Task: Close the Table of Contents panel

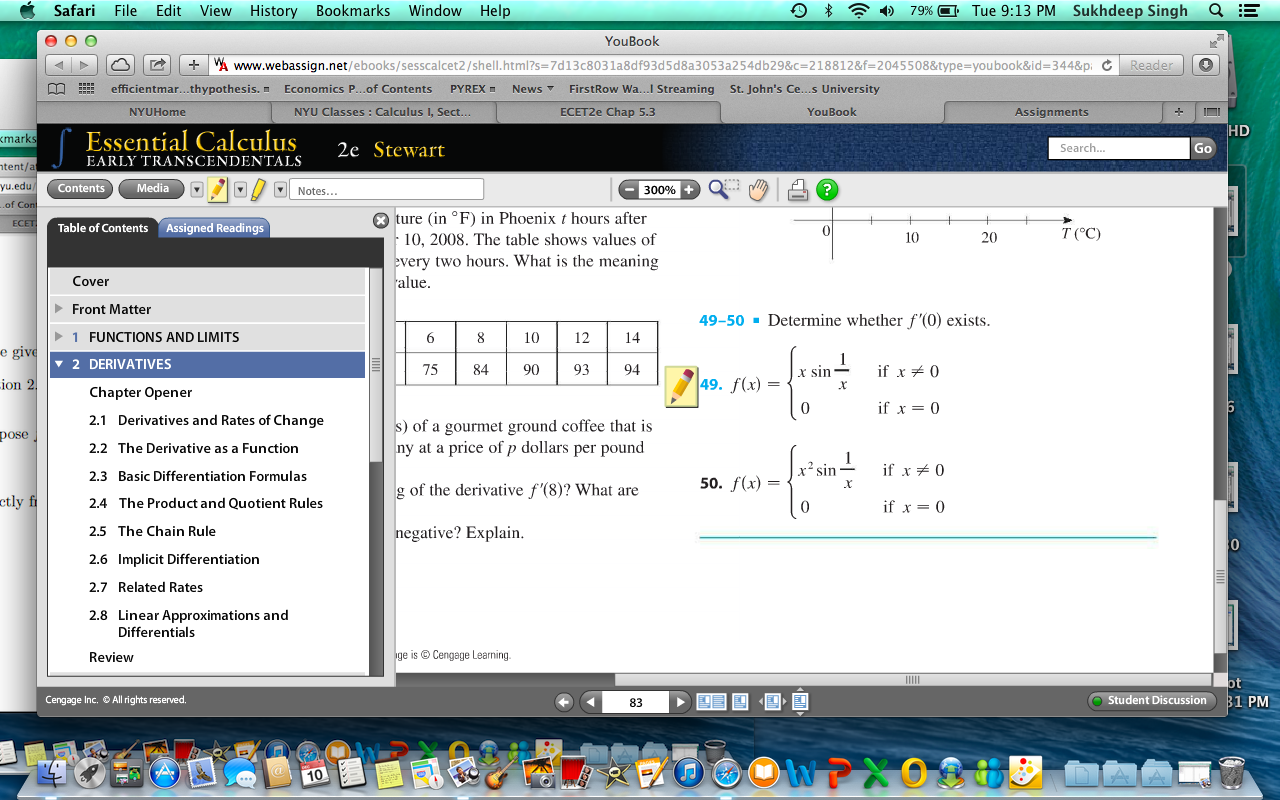Action: click(381, 220)
